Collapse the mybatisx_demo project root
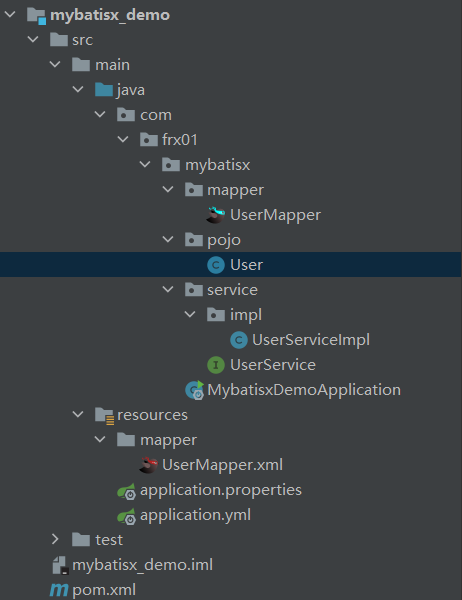 click(x=10, y=15)
